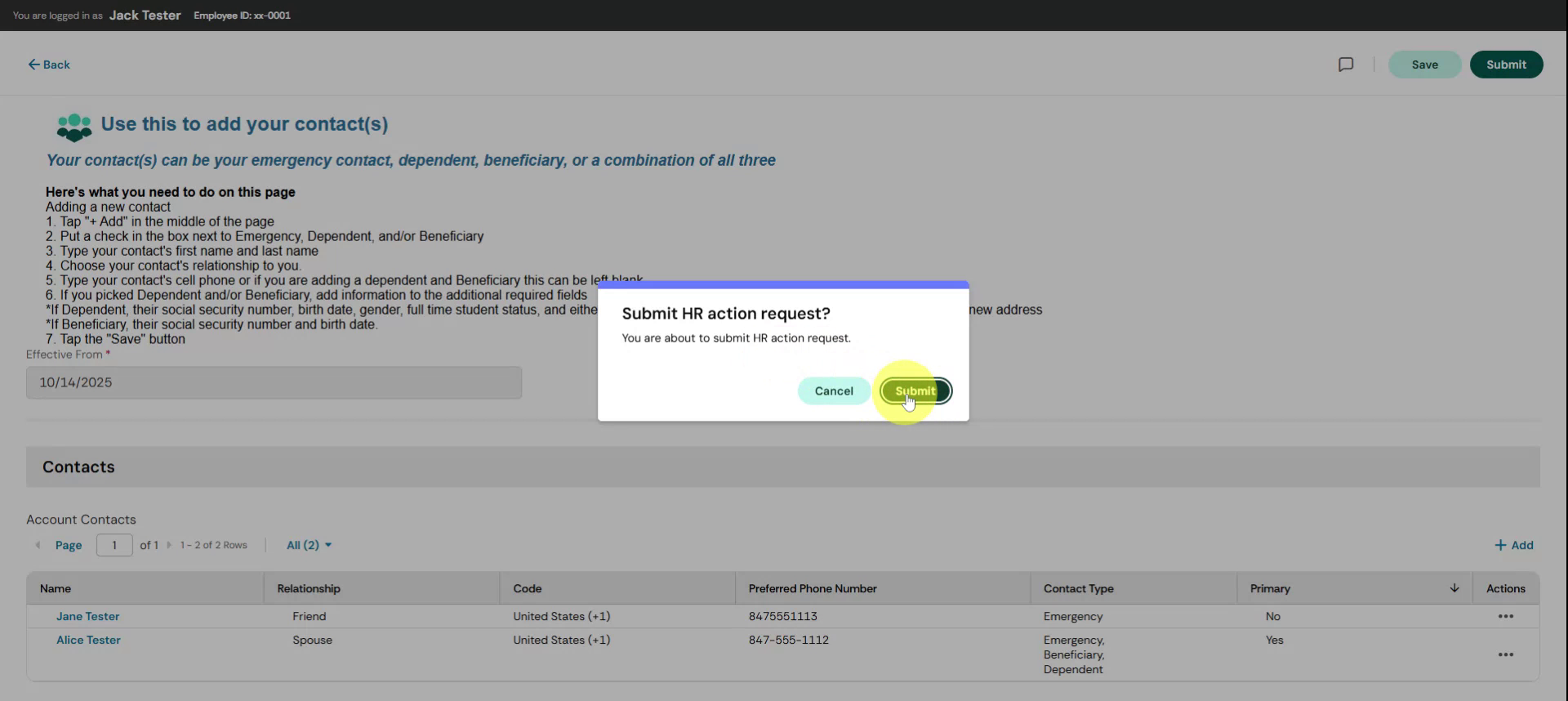Click the Actions column header
The height and width of the screenshot is (701, 1568).
pyautogui.click(x=1505, y=588)
